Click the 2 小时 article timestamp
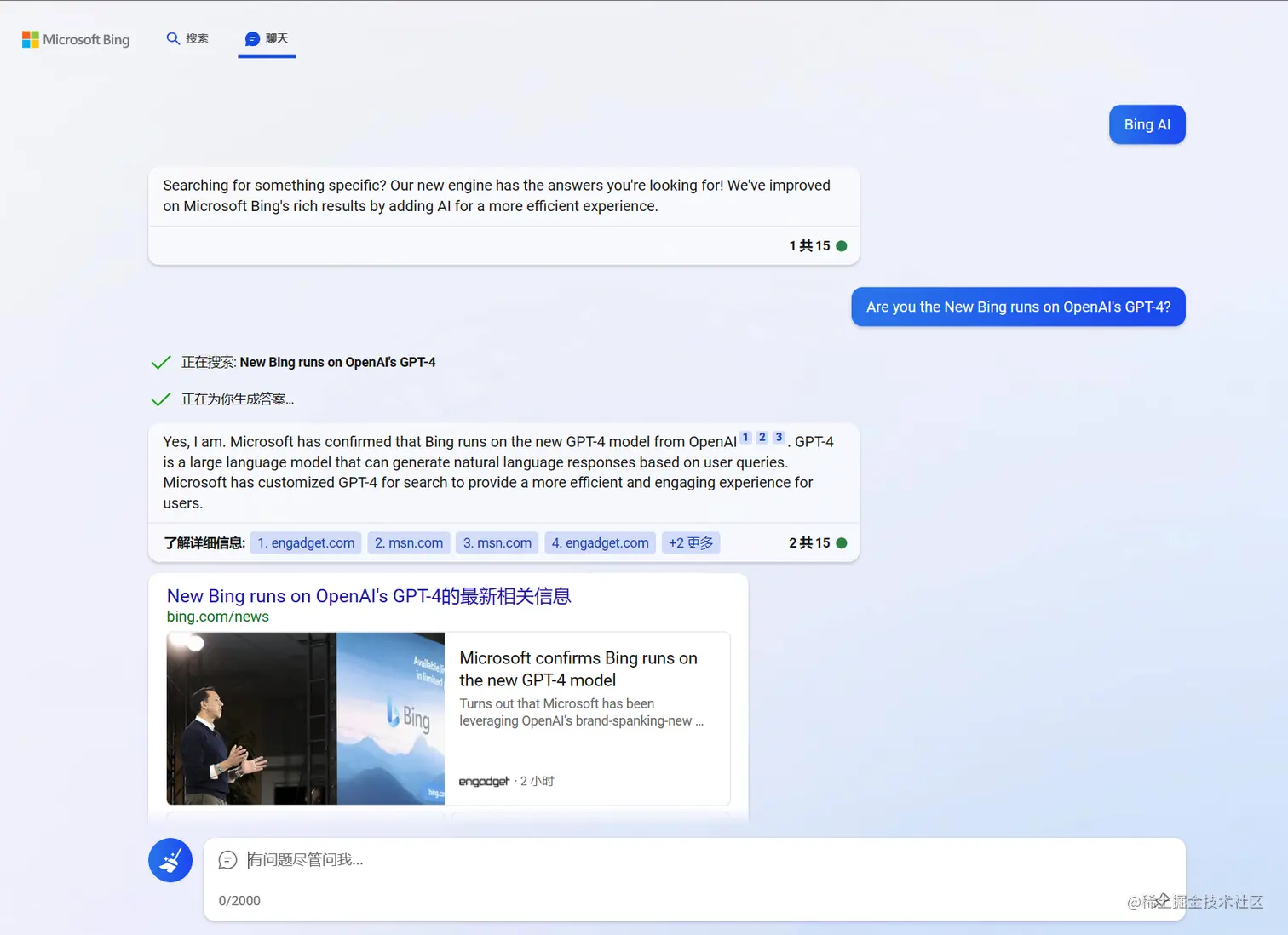This screenshot has width=1288, height=935. pos(538,781)
